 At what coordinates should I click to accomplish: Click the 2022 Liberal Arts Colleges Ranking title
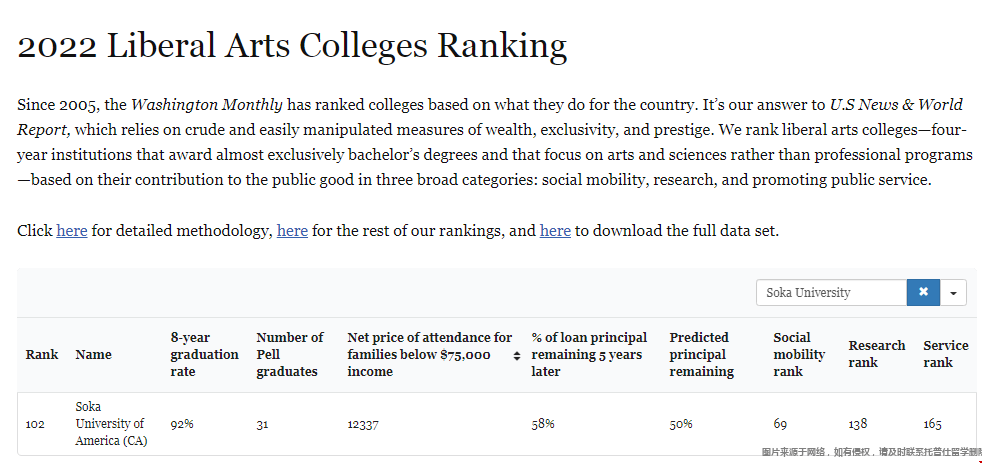click(x=292, y=46)
